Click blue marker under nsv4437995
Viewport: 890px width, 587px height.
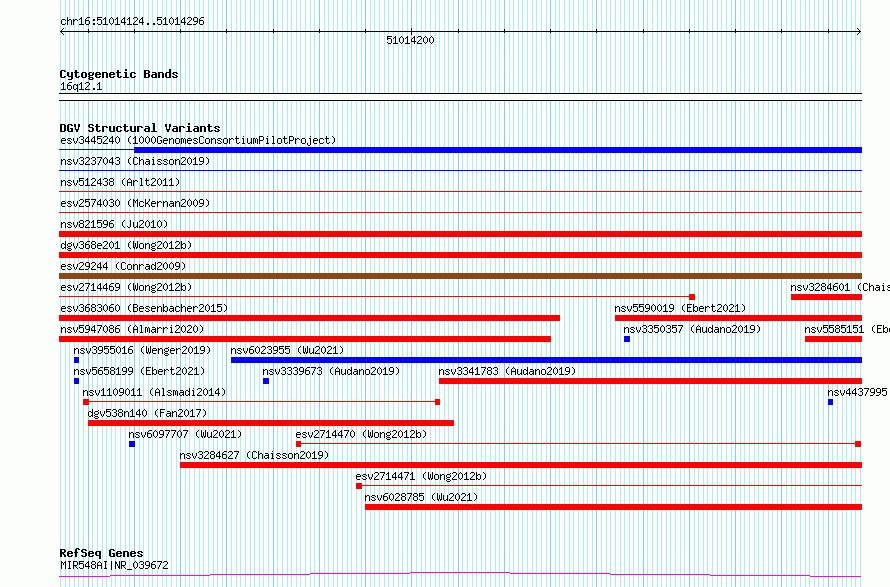(x=830, y=402)
